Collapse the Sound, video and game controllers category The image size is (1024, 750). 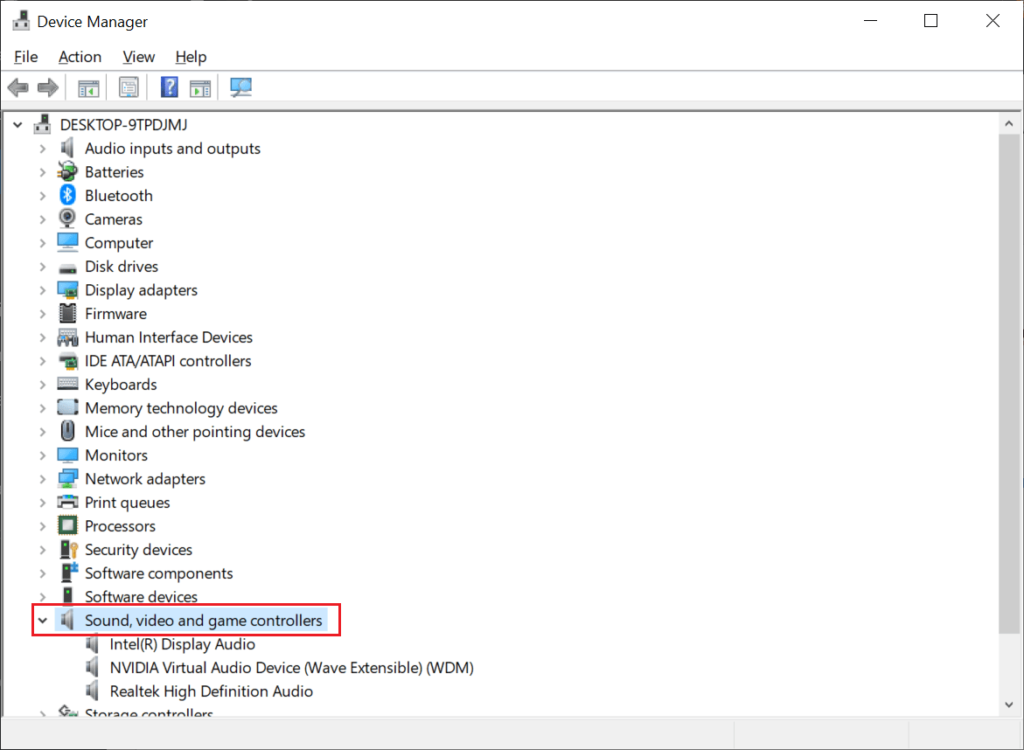(x=42, y=620)
